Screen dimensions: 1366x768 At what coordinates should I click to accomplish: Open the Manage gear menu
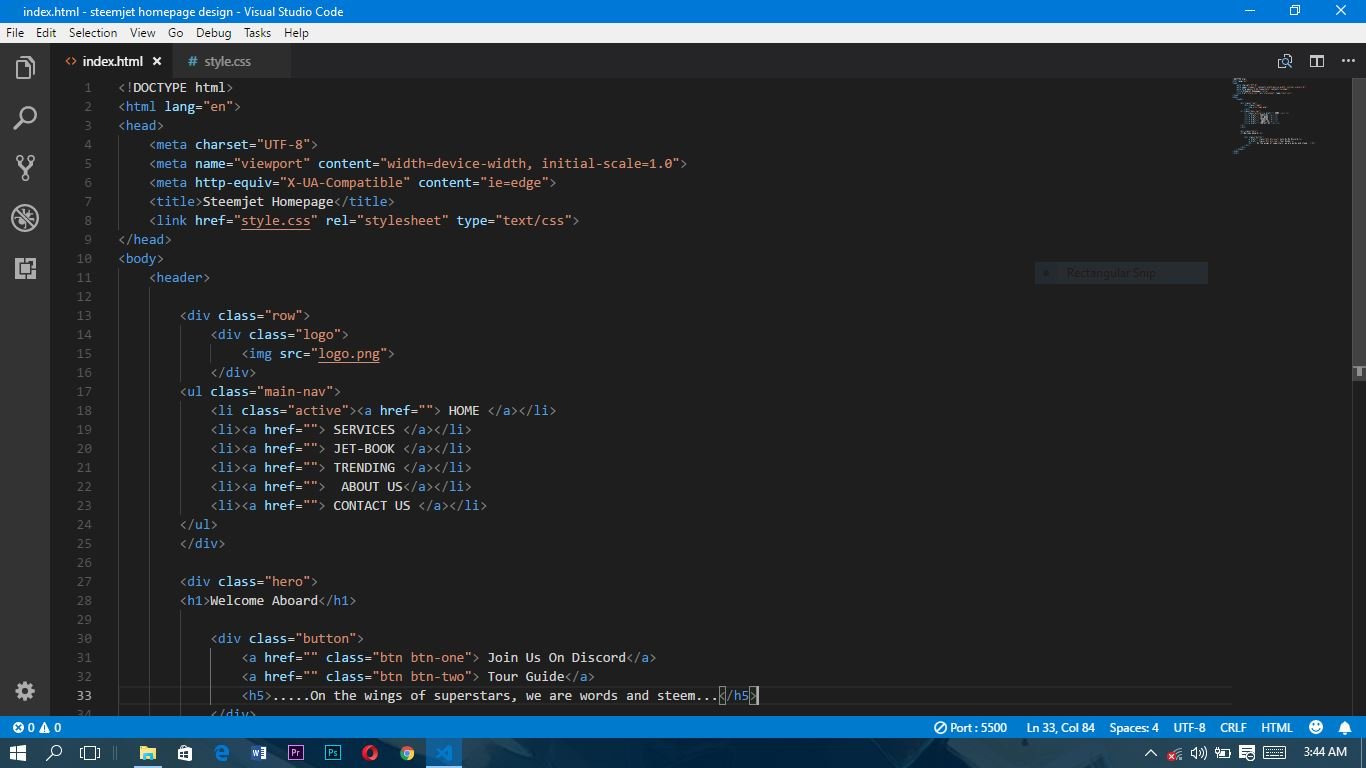tap(25, 691)
